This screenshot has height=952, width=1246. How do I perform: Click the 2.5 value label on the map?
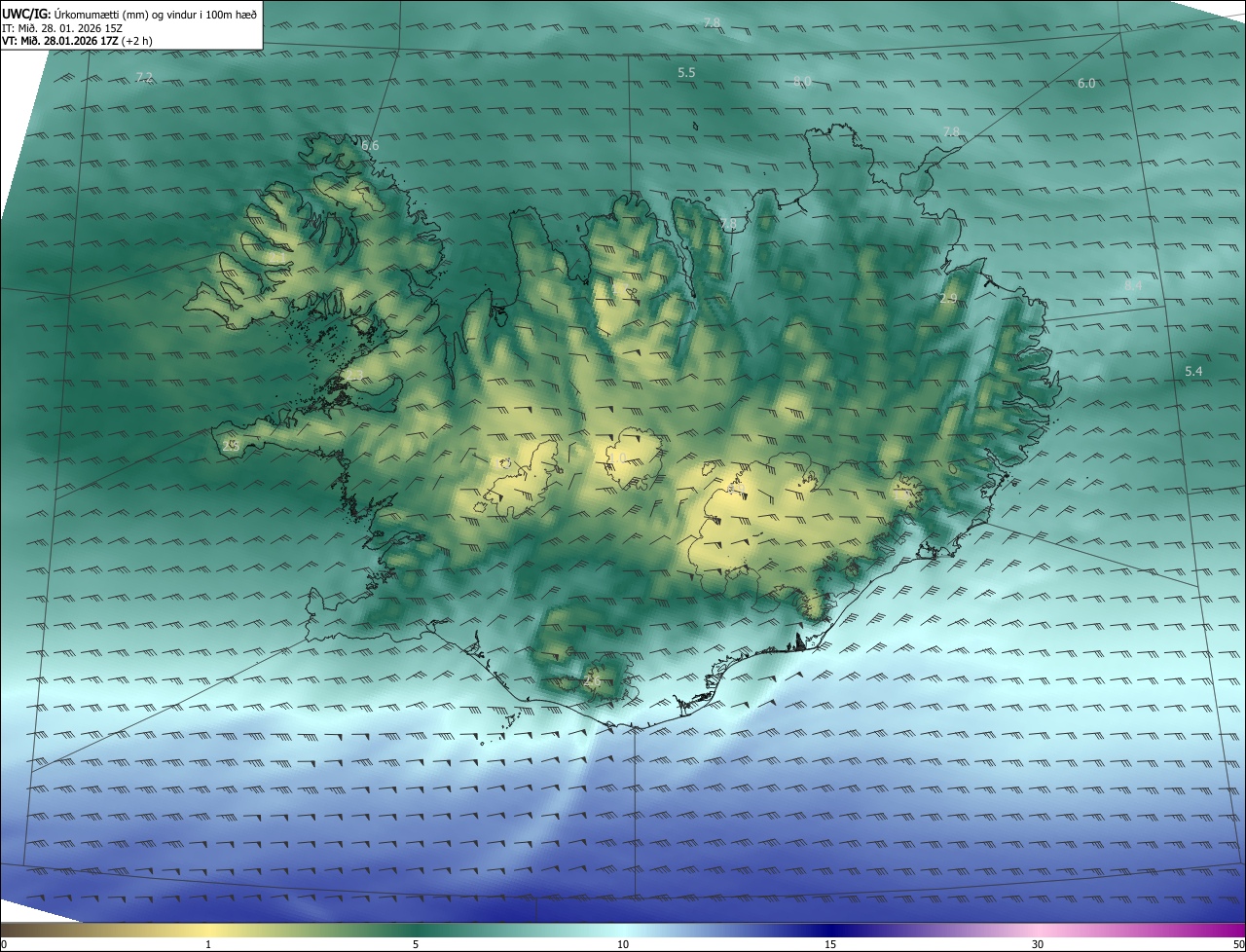tap(231, 446)
